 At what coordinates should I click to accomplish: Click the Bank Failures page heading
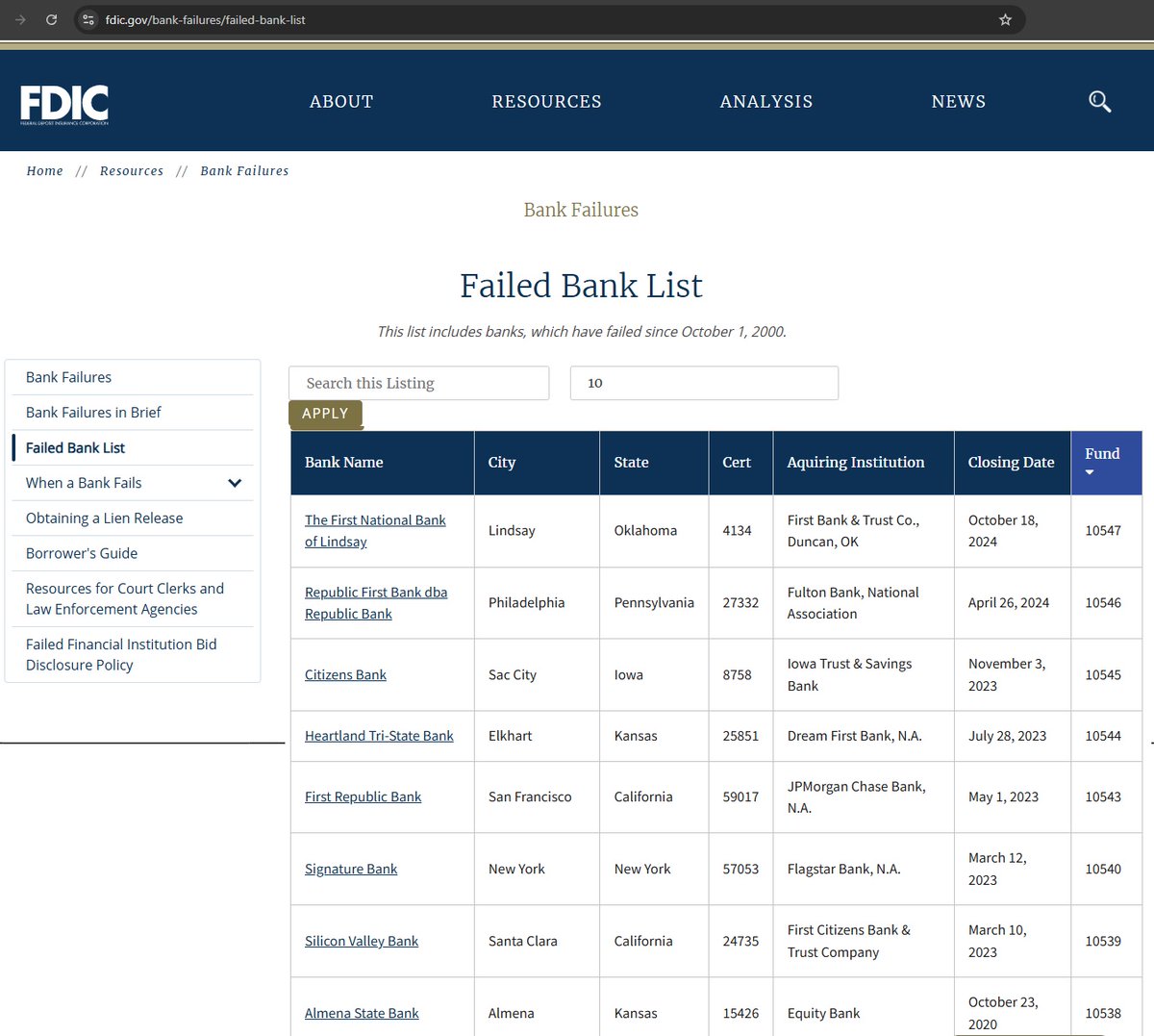tap(581, 210)
